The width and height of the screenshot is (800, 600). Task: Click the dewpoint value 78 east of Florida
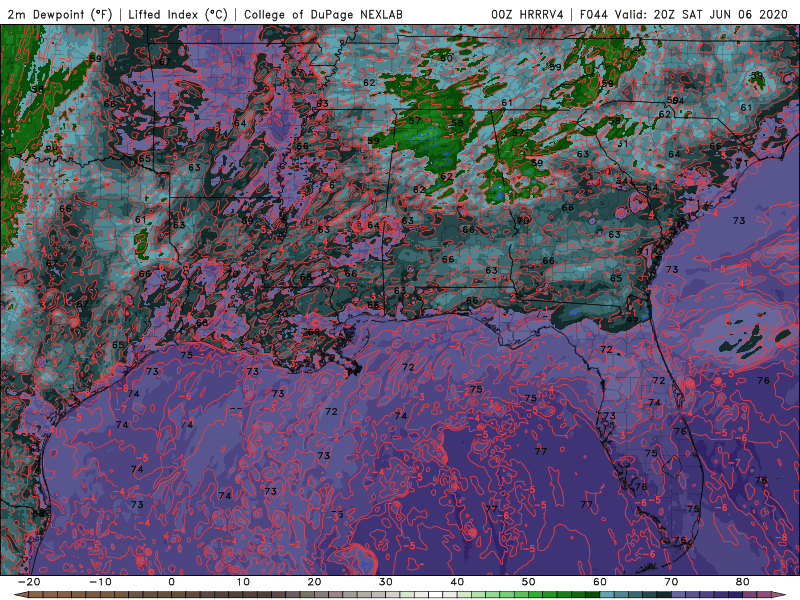761,480
